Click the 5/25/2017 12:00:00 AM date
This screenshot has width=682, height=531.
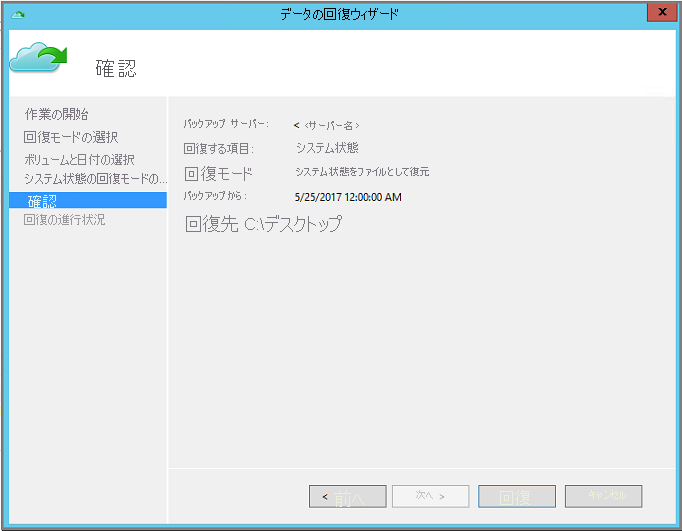348,197
